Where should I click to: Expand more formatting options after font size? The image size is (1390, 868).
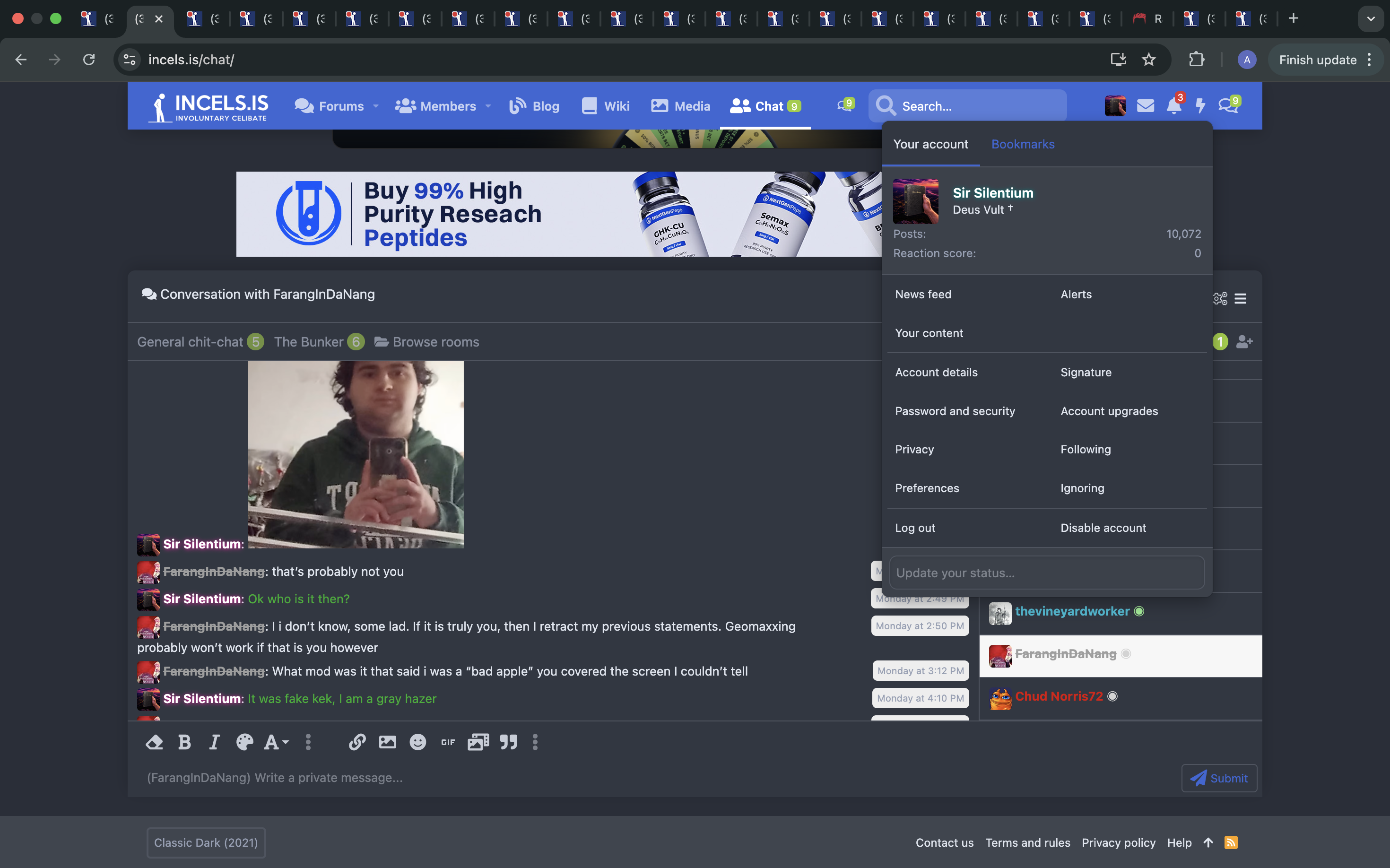[x=308, y=742]
